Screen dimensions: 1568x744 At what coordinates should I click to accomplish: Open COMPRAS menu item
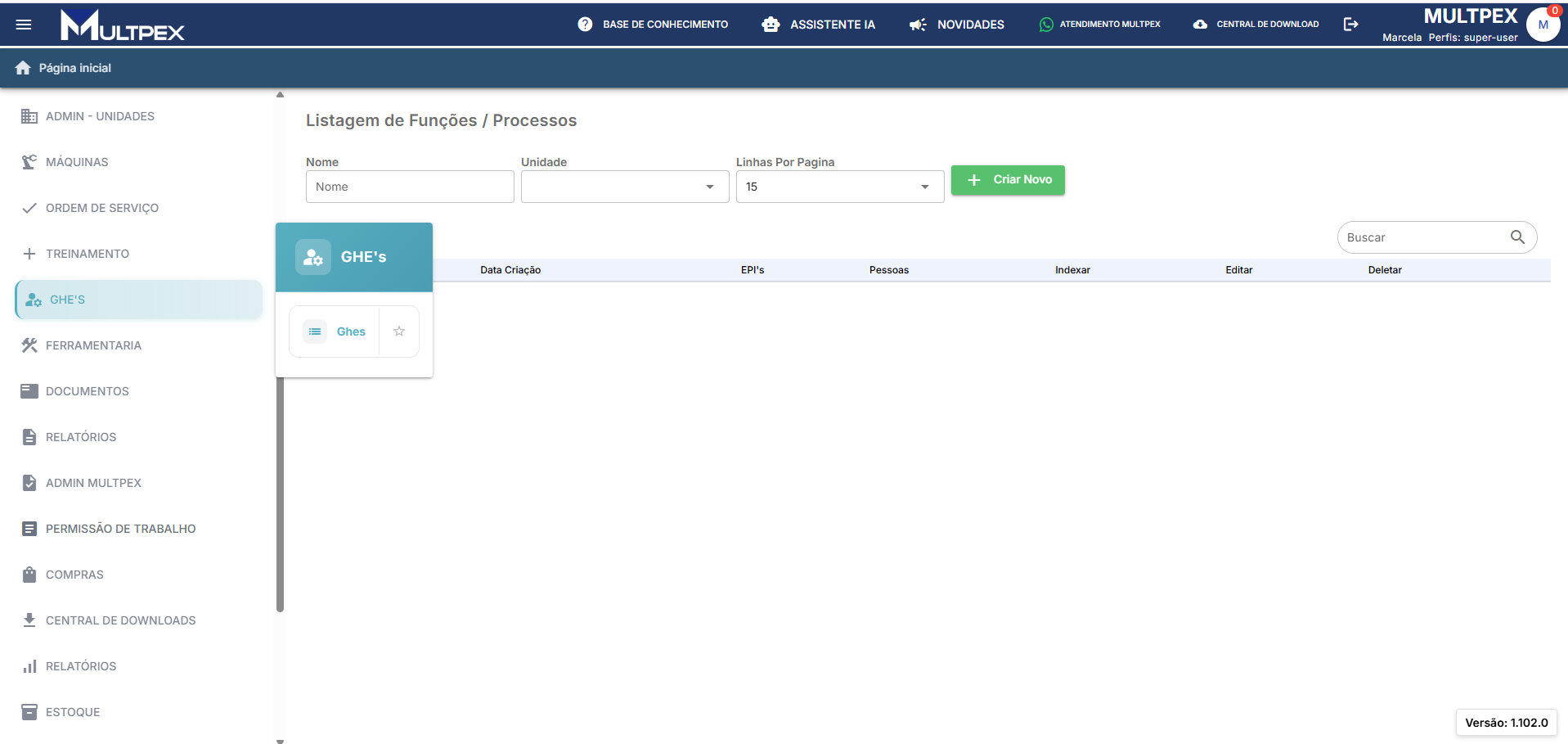(x=139, y=575)
